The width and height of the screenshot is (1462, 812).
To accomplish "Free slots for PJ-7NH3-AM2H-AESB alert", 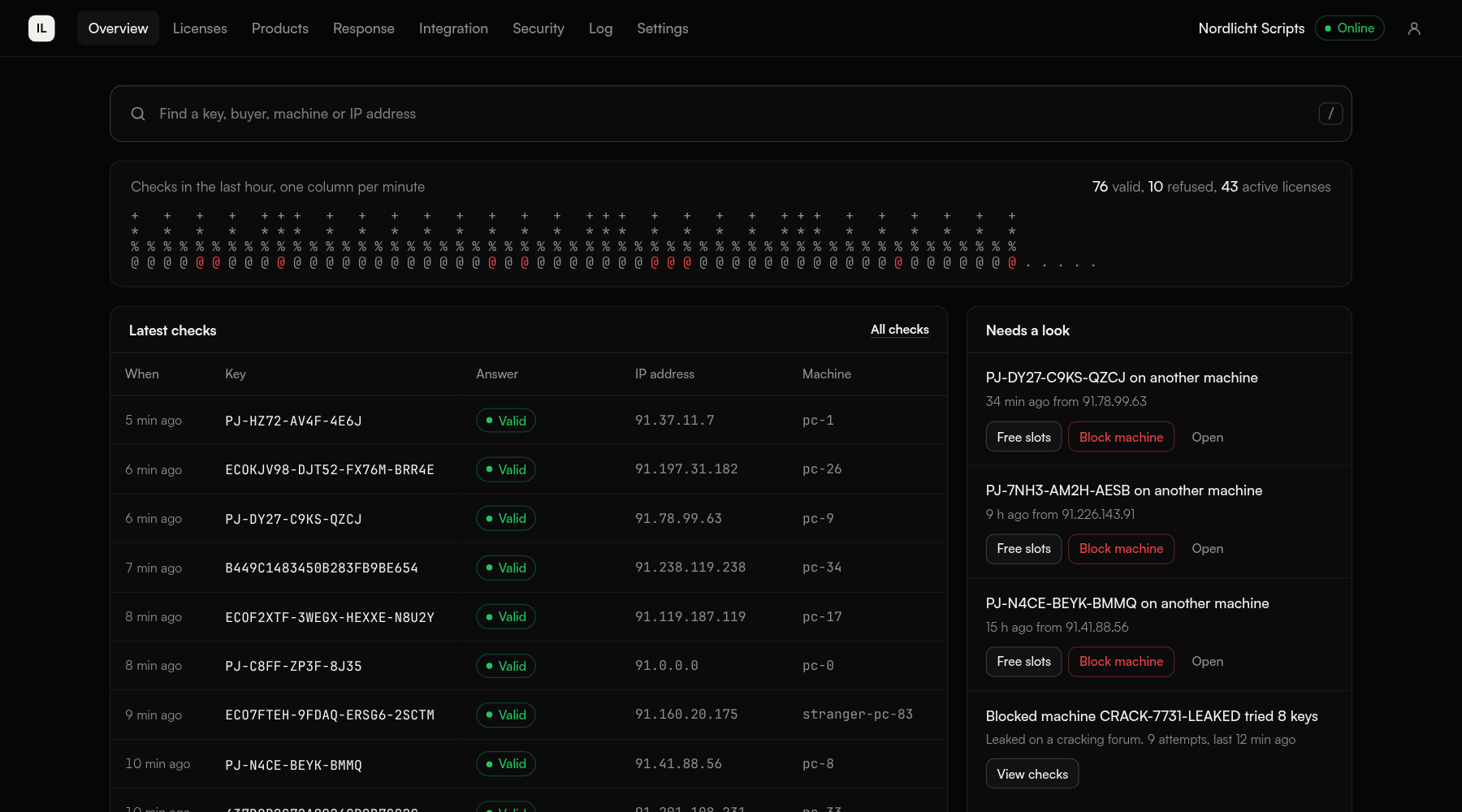I will (1023, 549).
